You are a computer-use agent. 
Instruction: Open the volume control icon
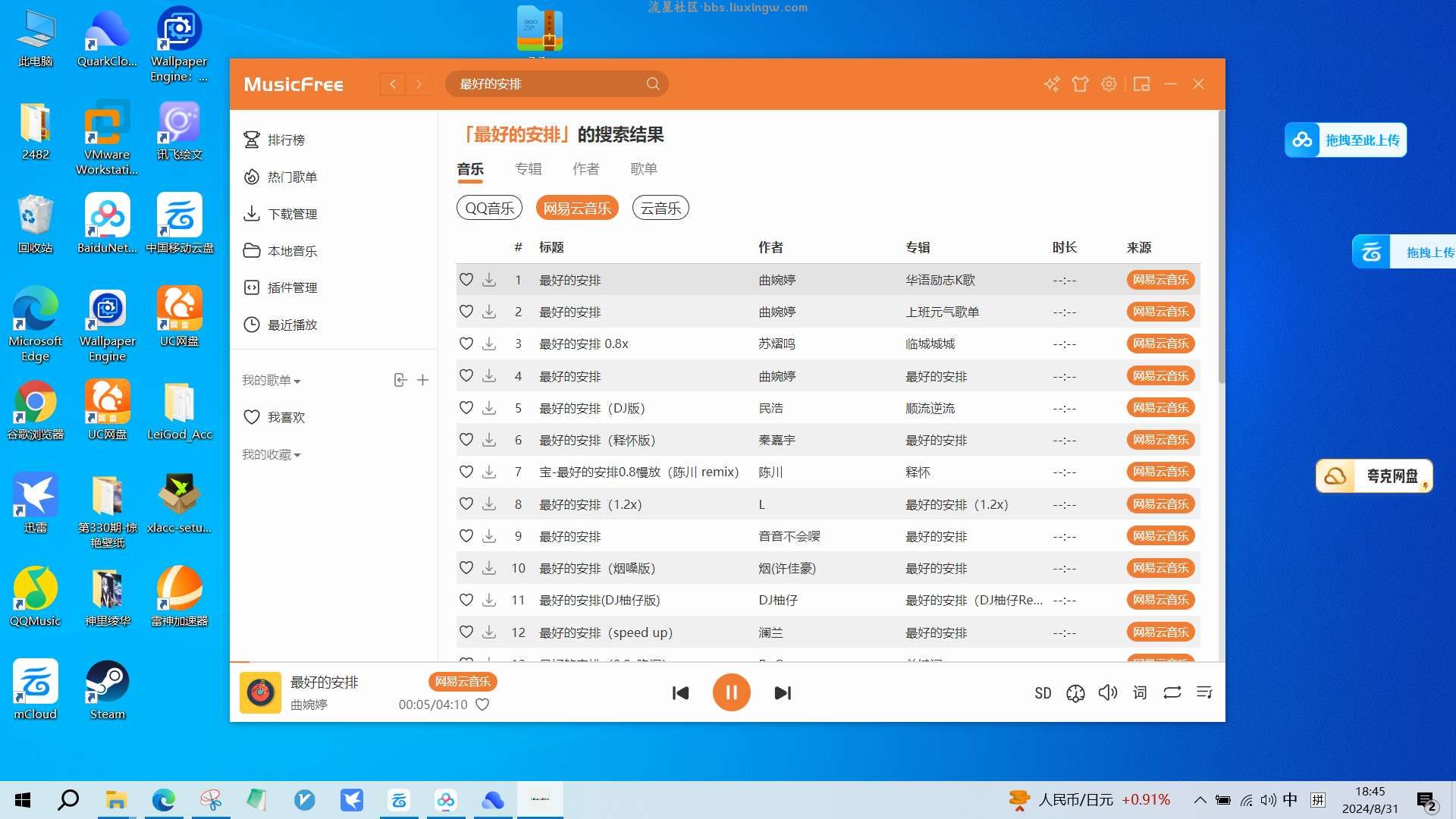(x=1107, y=692)
